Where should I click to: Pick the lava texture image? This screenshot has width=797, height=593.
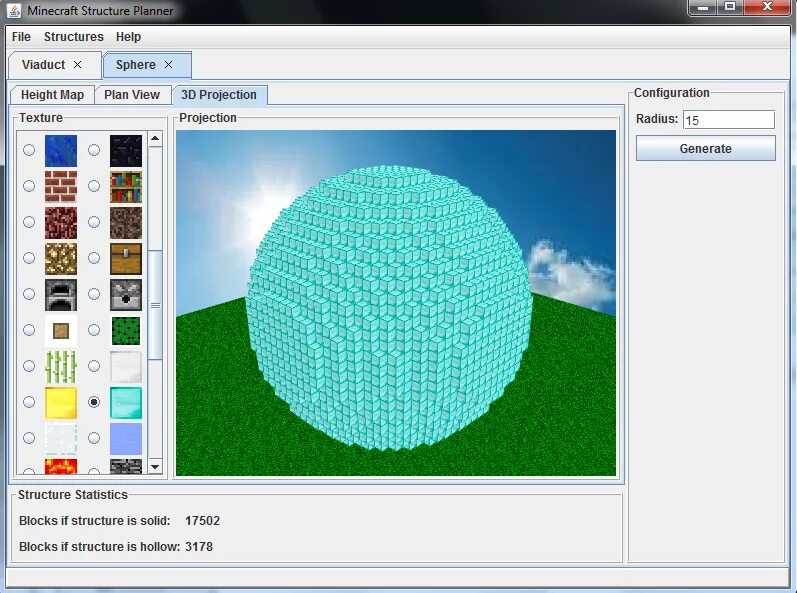pos(61,466)
